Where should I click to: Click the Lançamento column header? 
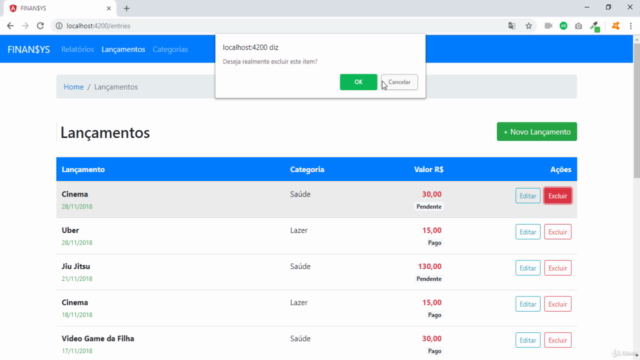click(83, 169)
